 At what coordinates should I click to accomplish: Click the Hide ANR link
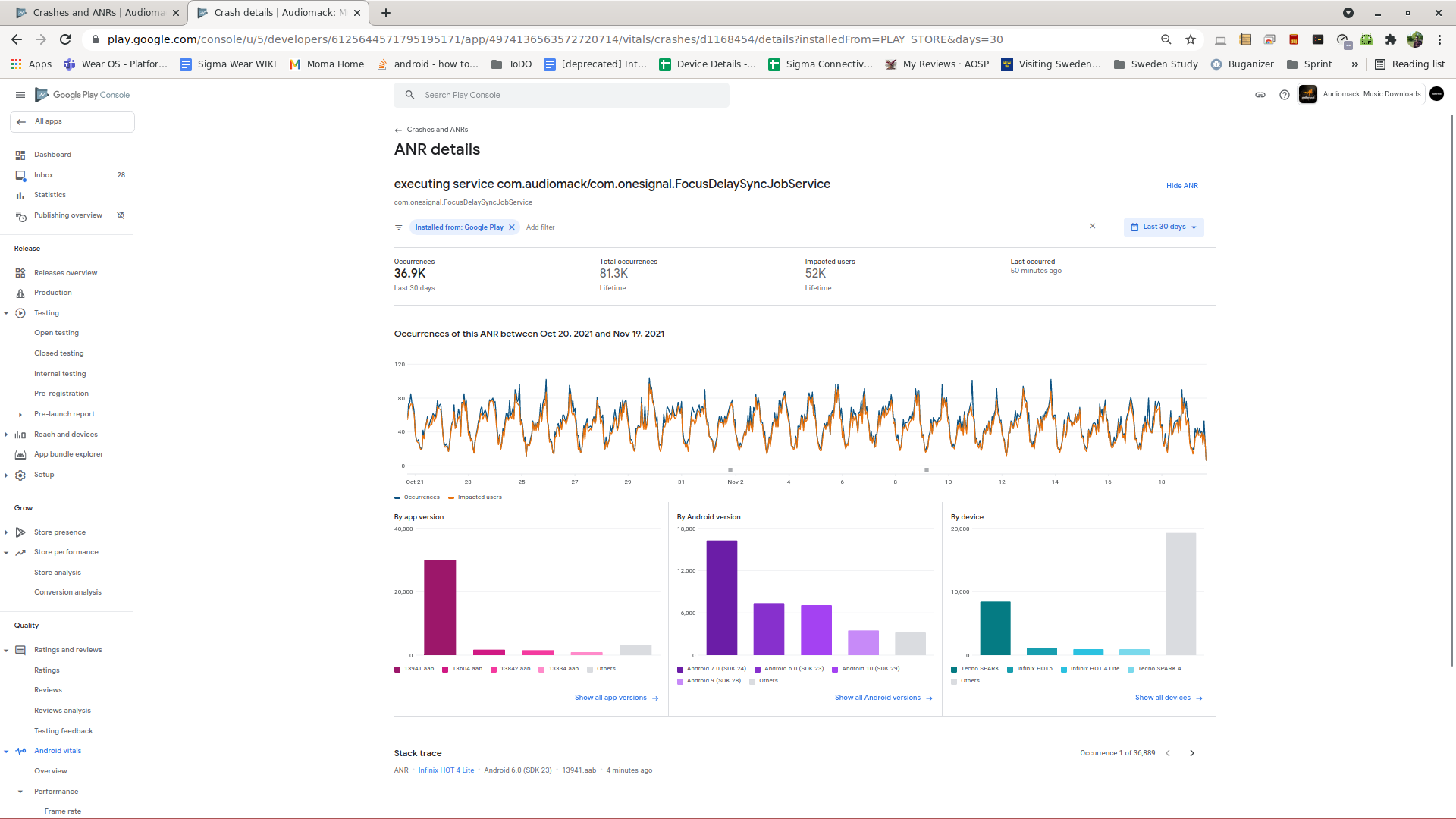(x=1181, y=186)
